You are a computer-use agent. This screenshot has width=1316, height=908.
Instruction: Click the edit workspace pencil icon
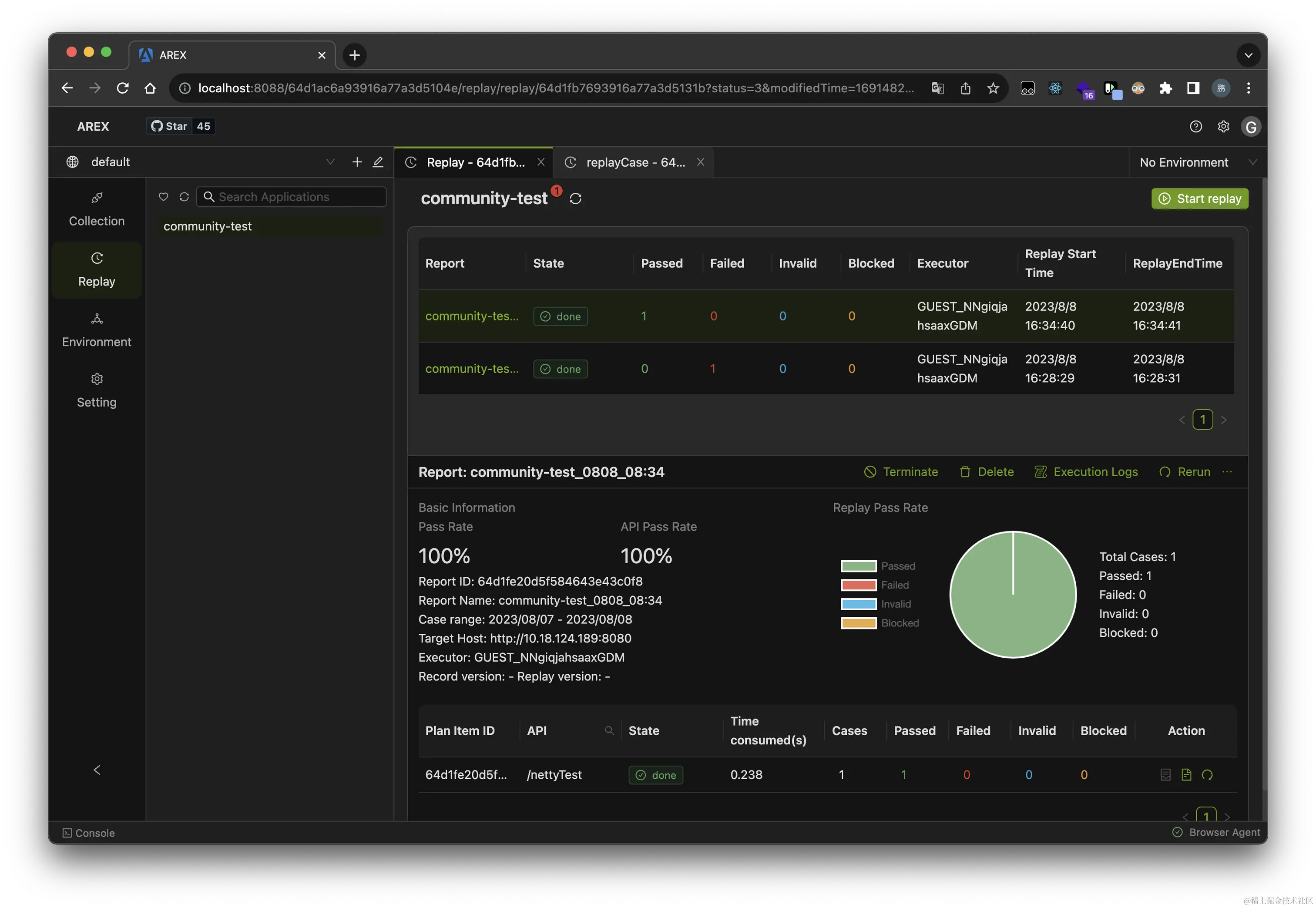[x=378, y=162]
